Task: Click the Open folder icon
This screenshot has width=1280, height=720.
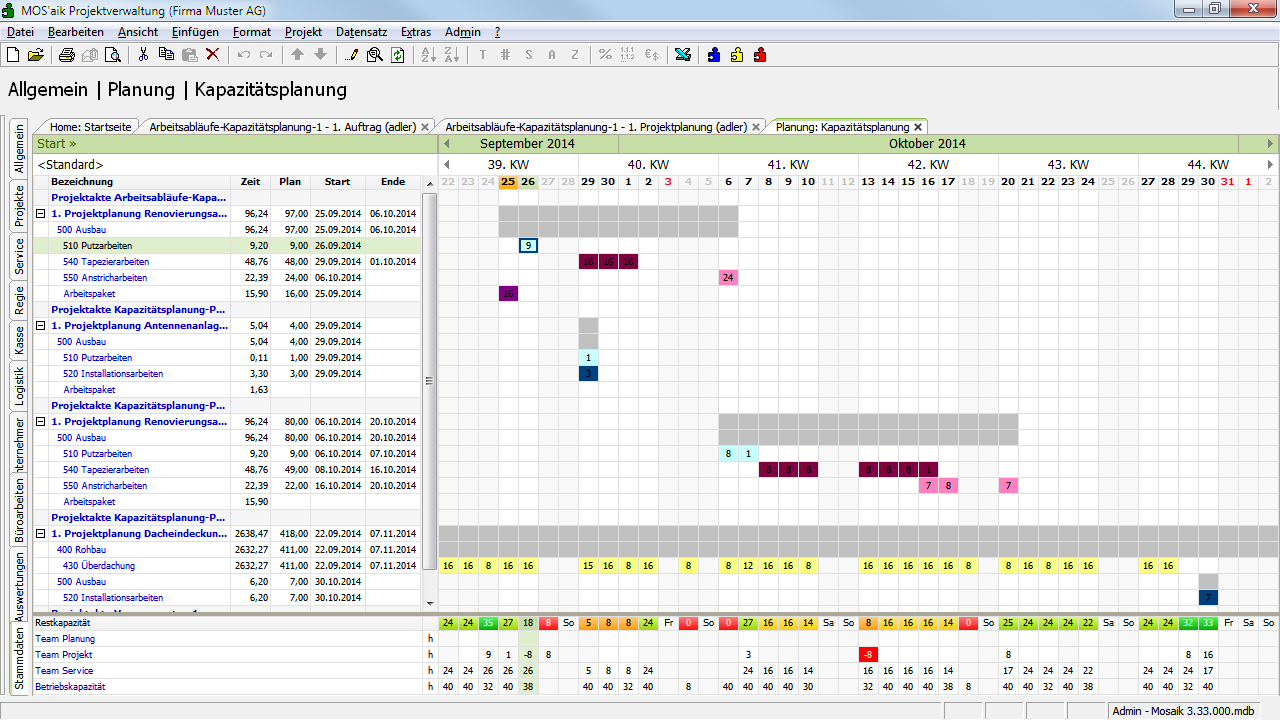Action: click(x=36, y=55)
